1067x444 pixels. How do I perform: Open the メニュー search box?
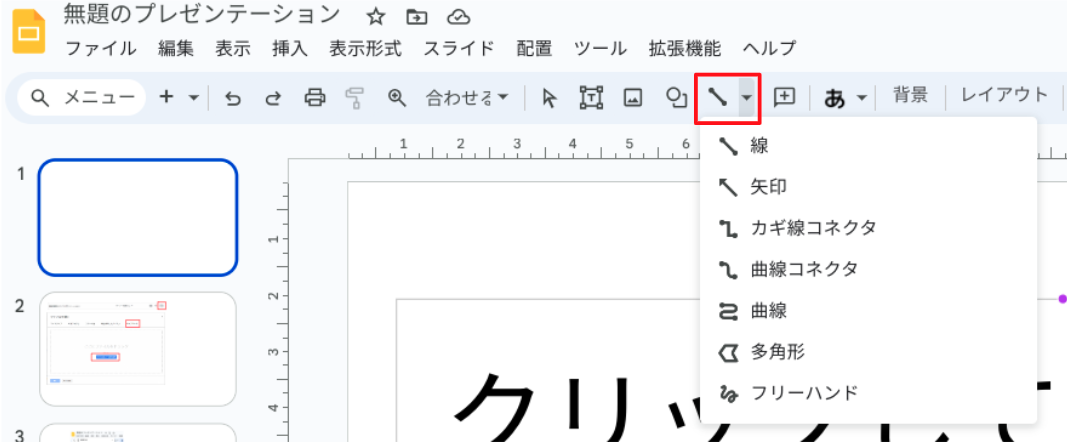coord(82,98)
